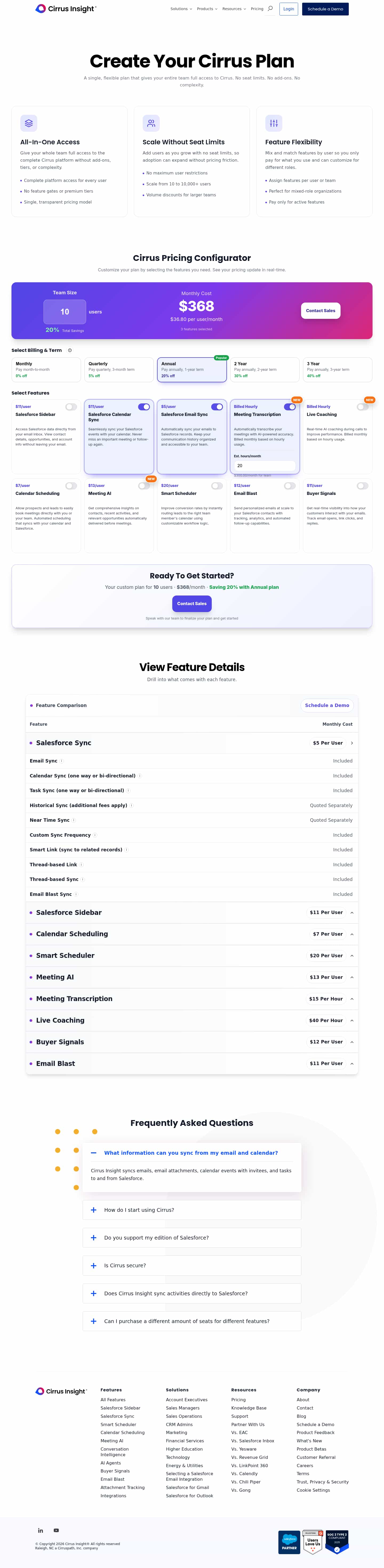Open the YouTube icon in footer

click(57, 1530)
